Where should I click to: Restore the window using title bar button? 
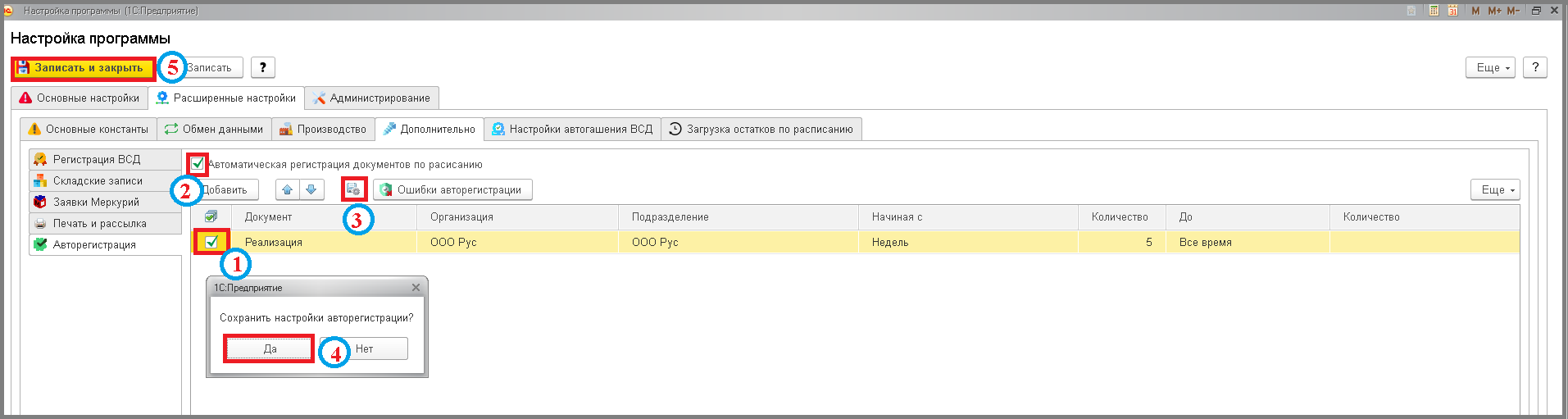pyautogui.click(x=1536, y=11)
